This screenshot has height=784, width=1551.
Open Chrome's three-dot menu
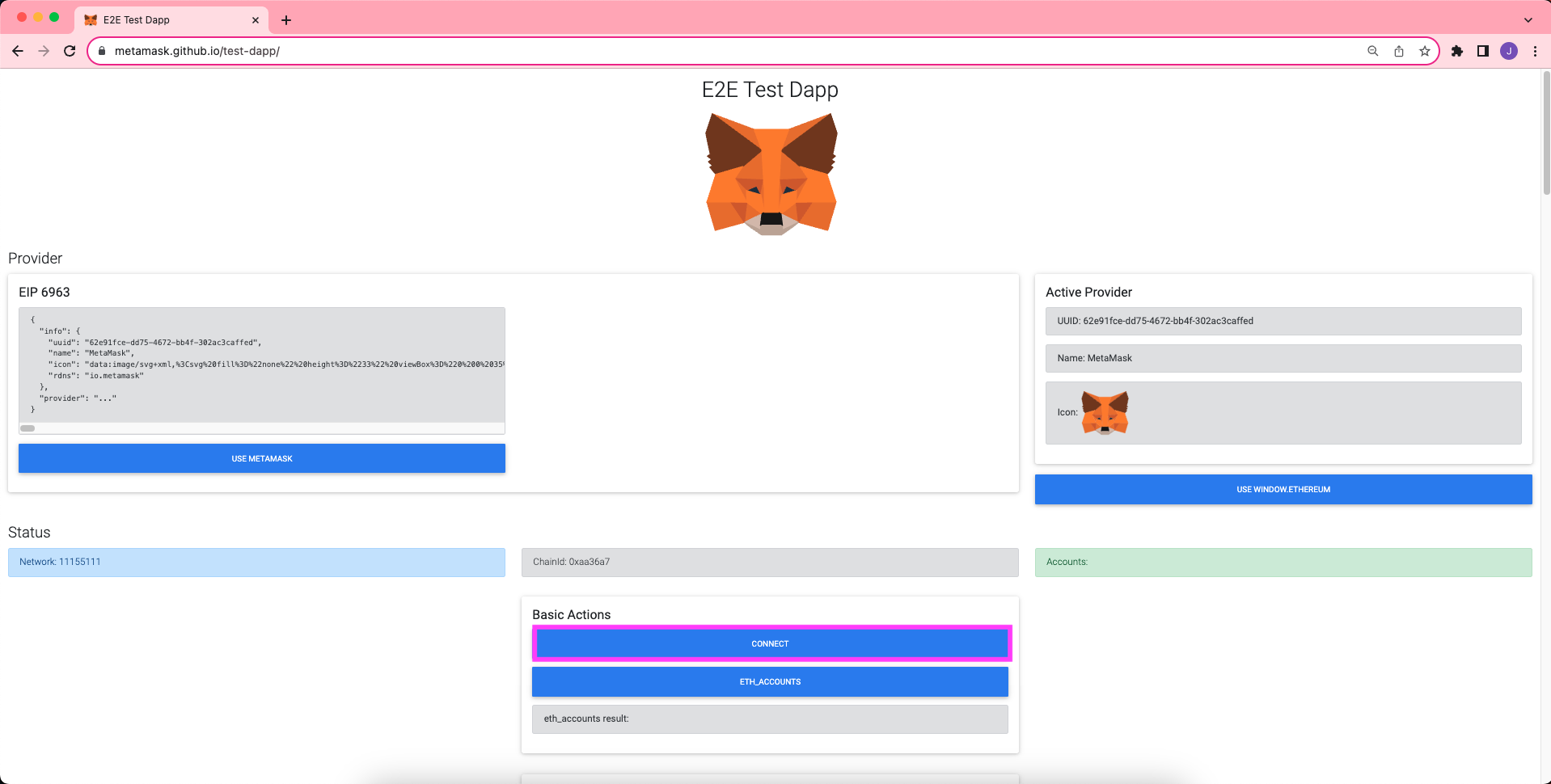point(1534,51)
